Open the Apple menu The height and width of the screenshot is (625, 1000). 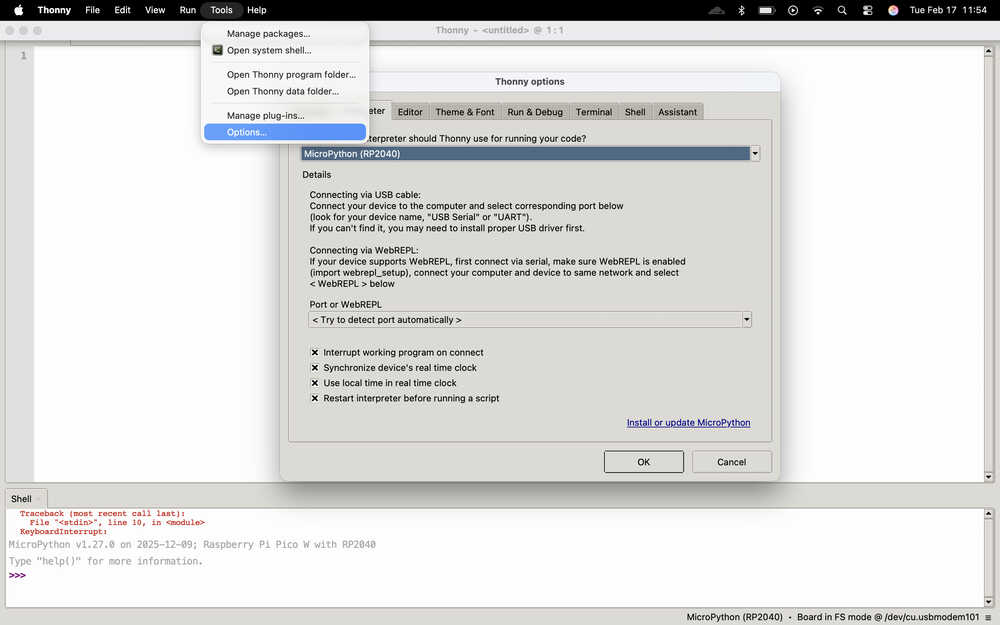[18, 10]
